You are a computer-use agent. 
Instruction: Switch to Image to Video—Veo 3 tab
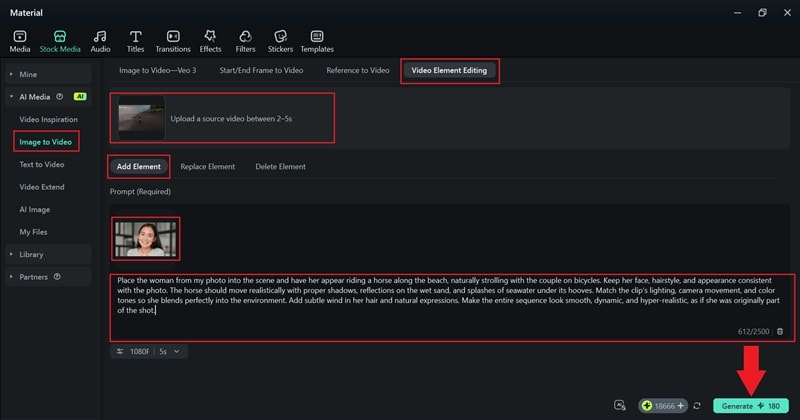pyautogui.click(x=158, y=70)
